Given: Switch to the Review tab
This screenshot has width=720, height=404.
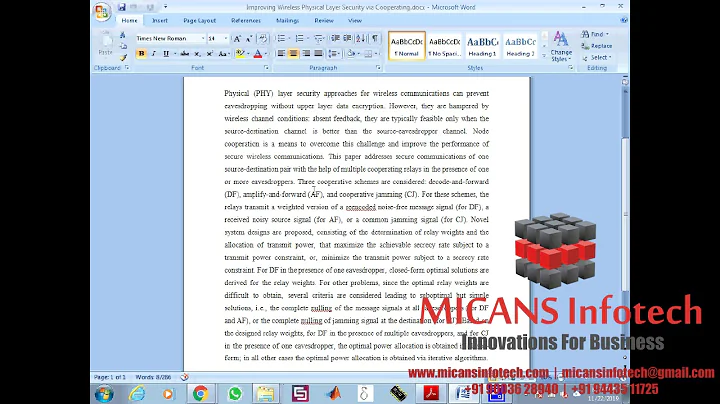Looking at the screenshot, I should coord(324,21).
